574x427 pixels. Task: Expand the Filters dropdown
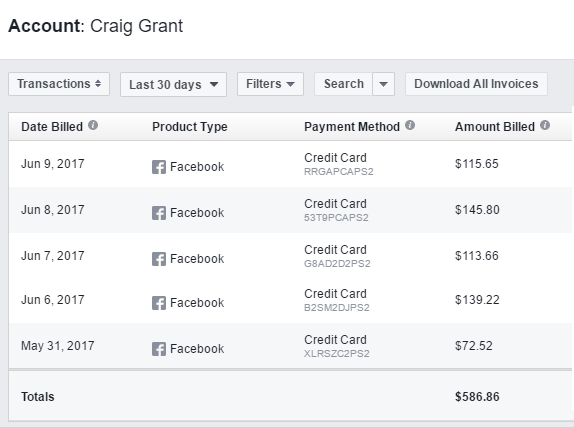click(271, 84)
